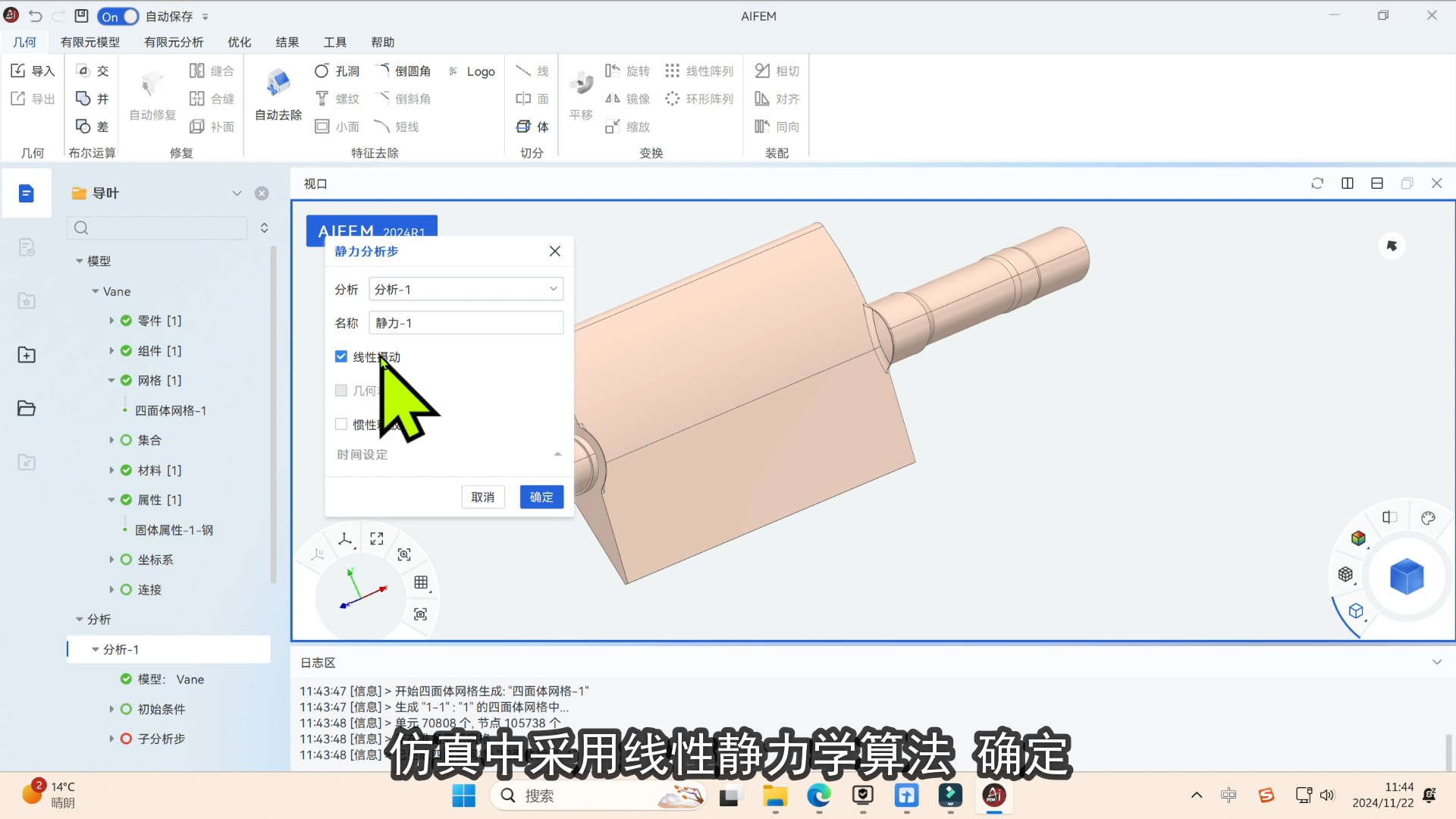Enable the 惯性释放 checkbox

pos(341,425)
